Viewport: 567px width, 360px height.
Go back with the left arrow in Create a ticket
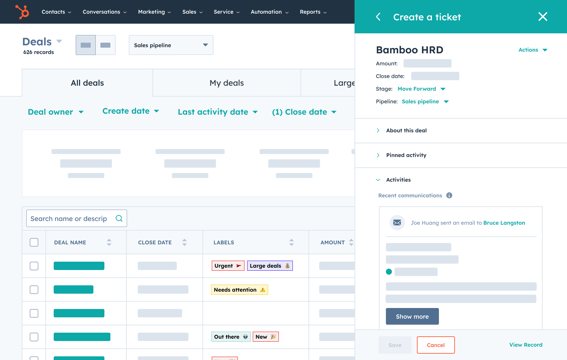[378, 17]
